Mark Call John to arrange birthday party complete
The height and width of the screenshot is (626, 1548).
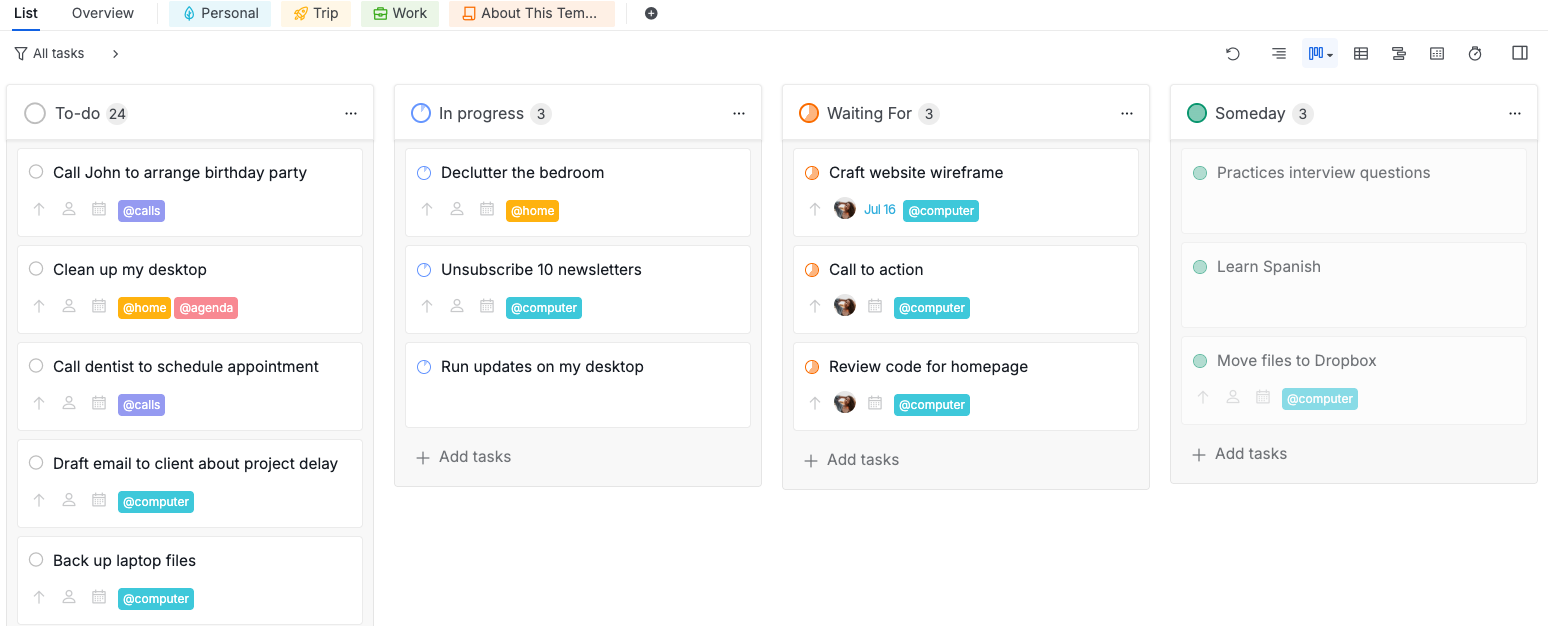click(36, 172)
